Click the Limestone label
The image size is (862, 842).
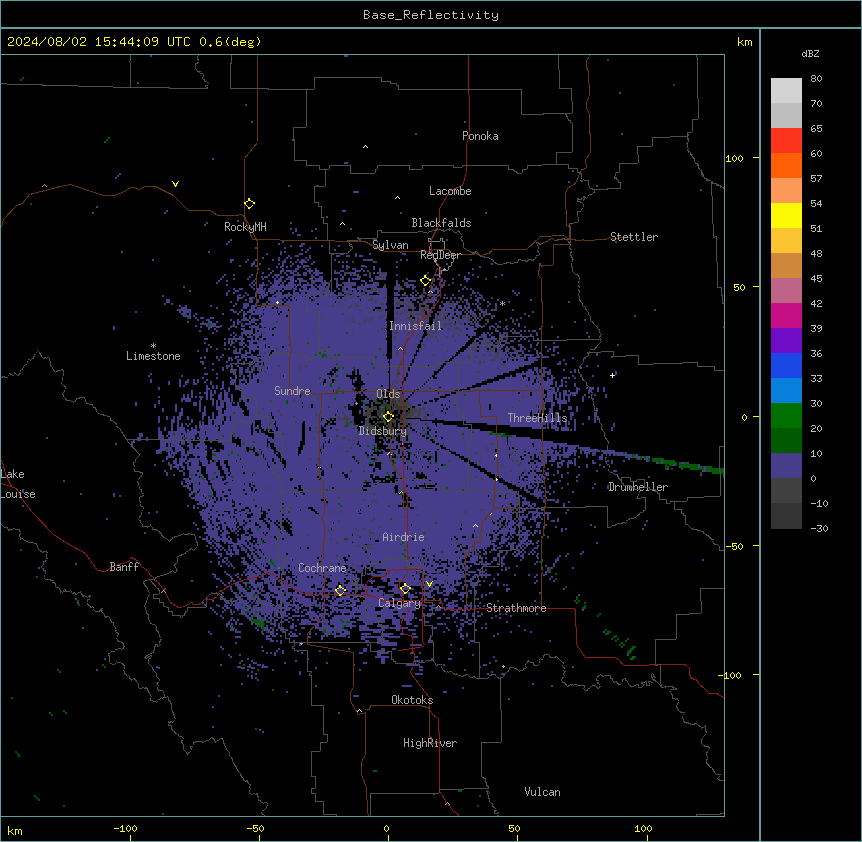point(153,356)
